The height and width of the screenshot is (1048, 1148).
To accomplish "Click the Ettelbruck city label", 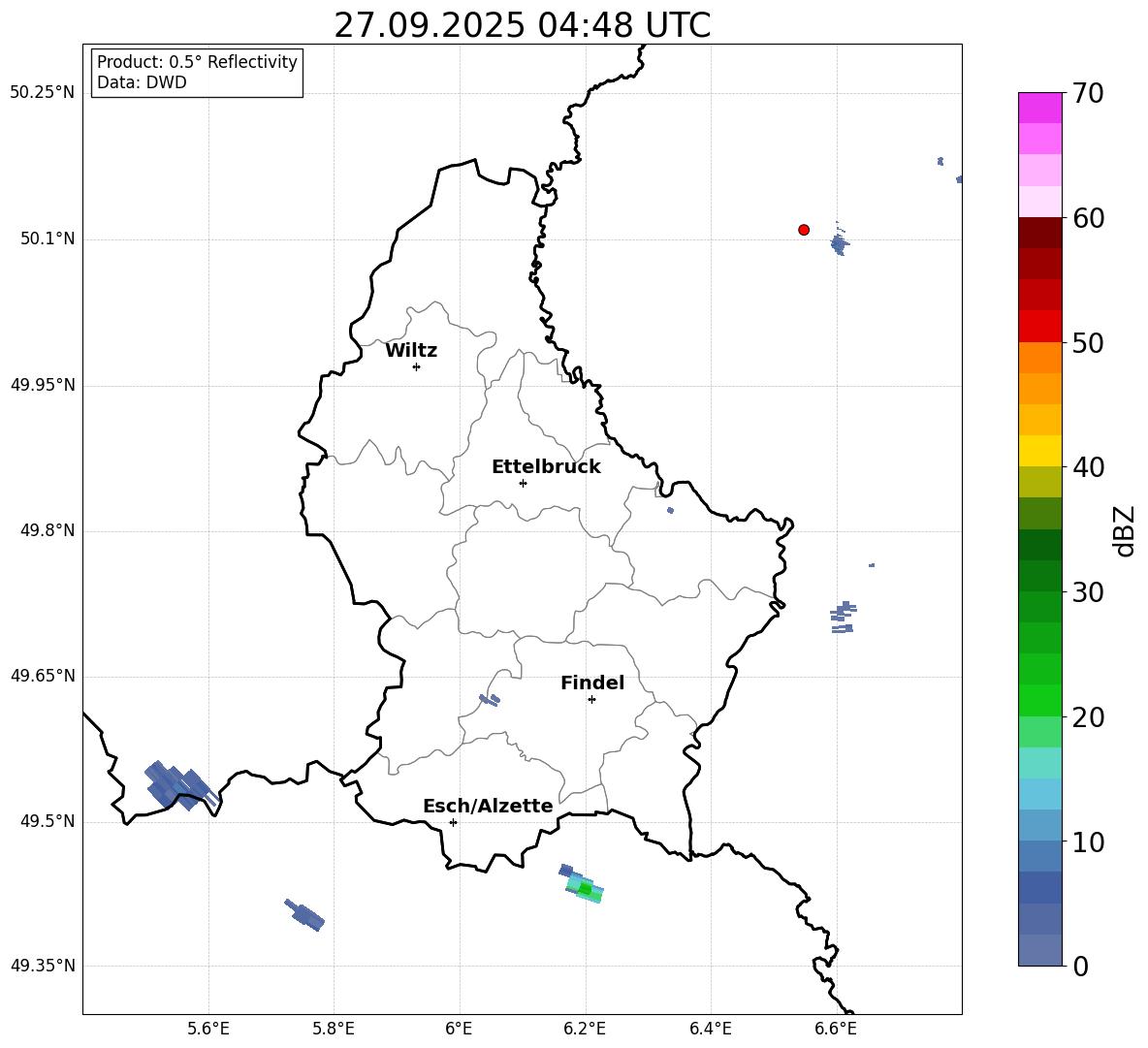I will [546, 467].
